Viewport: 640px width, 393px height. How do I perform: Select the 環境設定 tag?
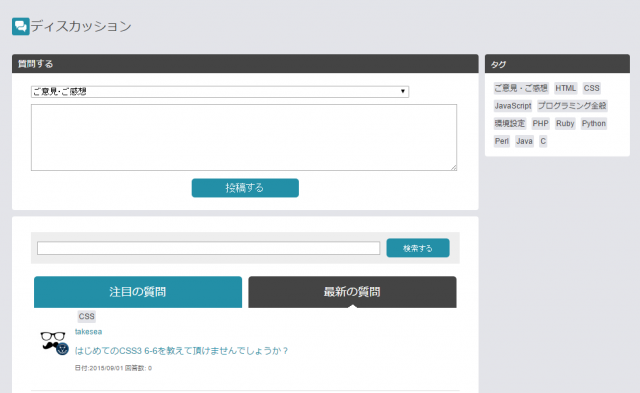tap(510, 123)
